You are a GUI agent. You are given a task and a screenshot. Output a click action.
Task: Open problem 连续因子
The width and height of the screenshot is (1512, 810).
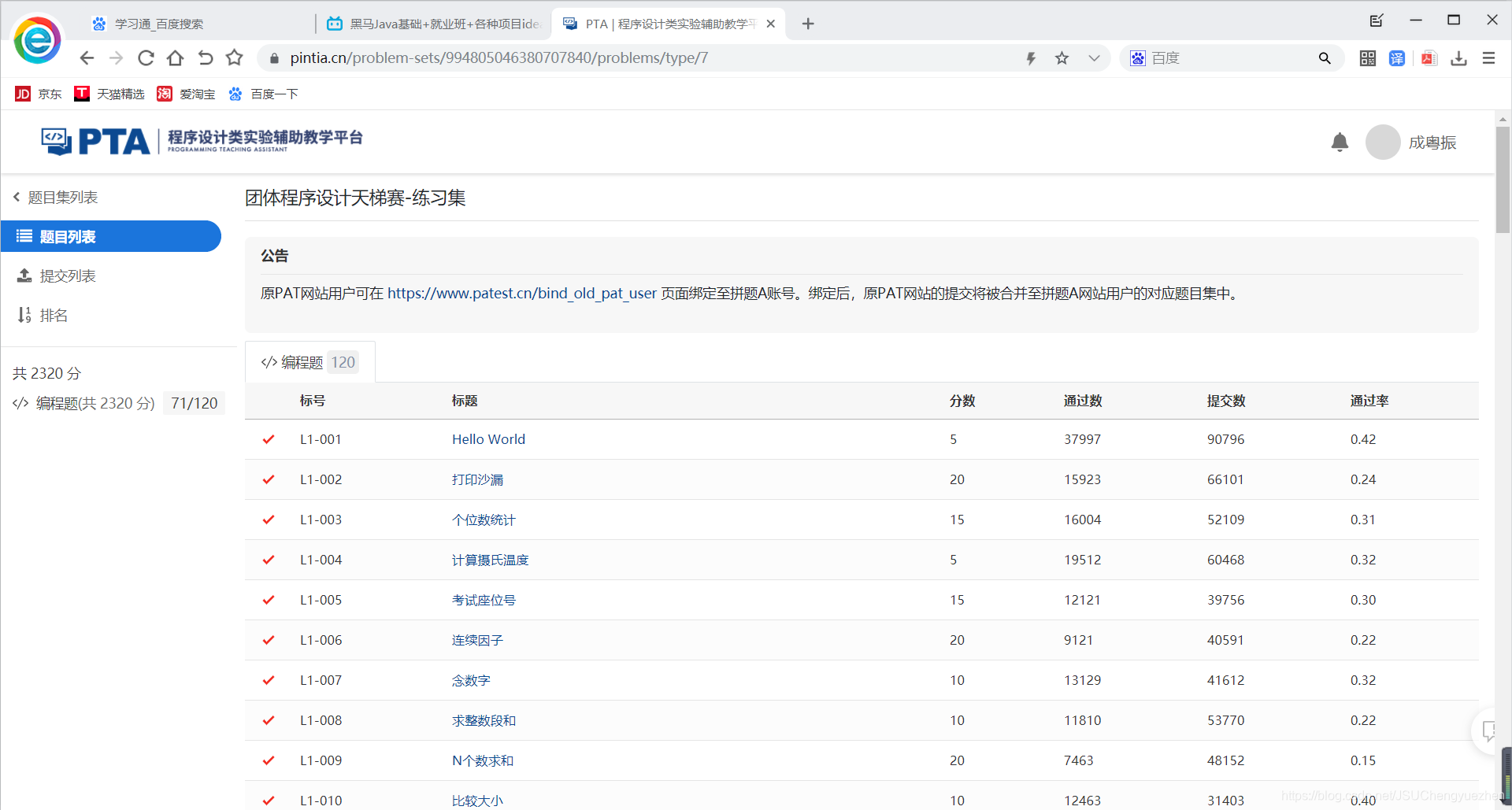(477, 640)
